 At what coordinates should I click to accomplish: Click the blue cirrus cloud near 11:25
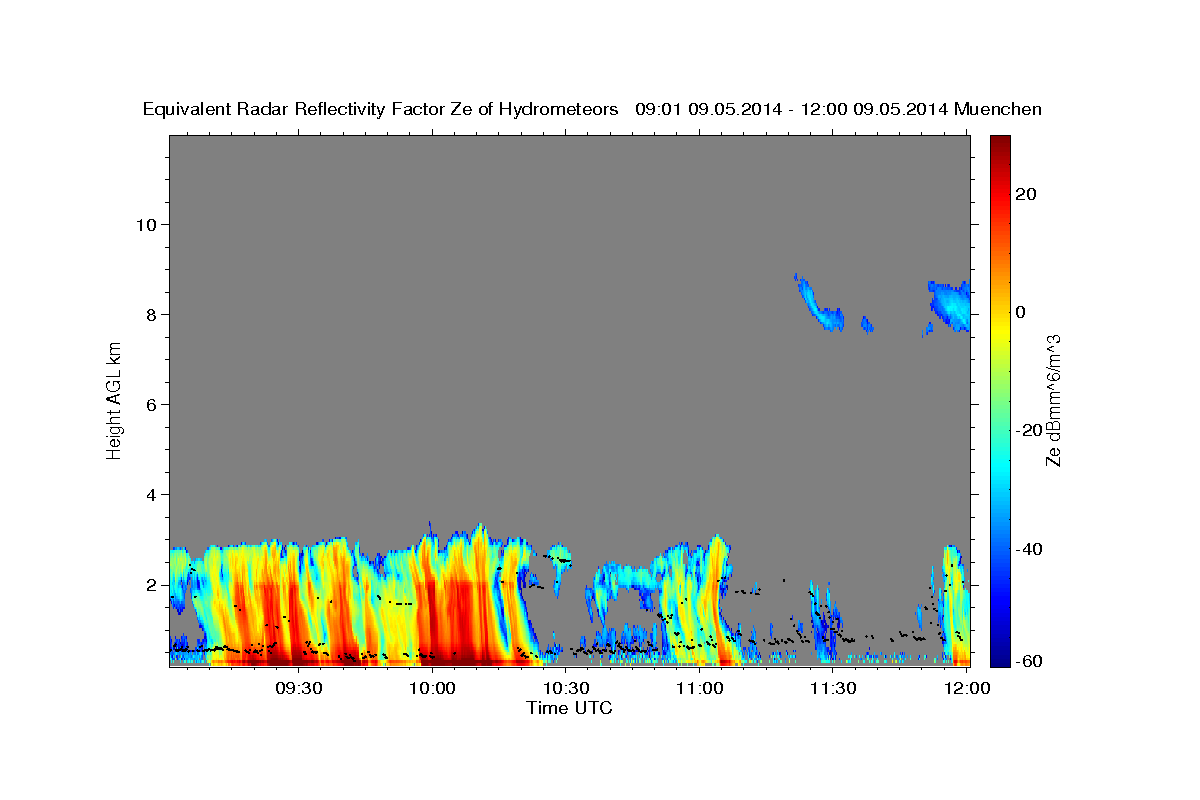819,303
